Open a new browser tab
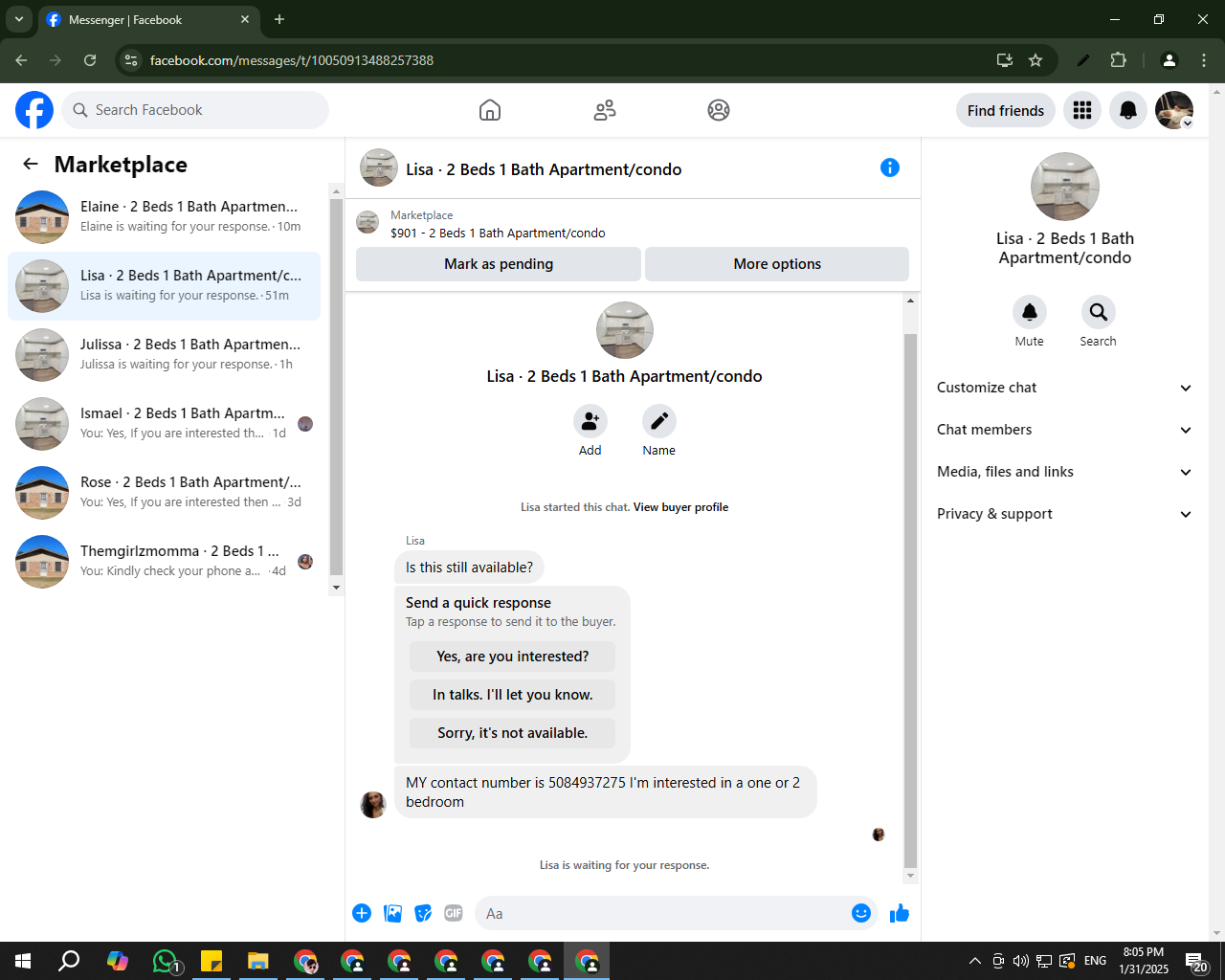1225x980 pixels. coord(279,19)
